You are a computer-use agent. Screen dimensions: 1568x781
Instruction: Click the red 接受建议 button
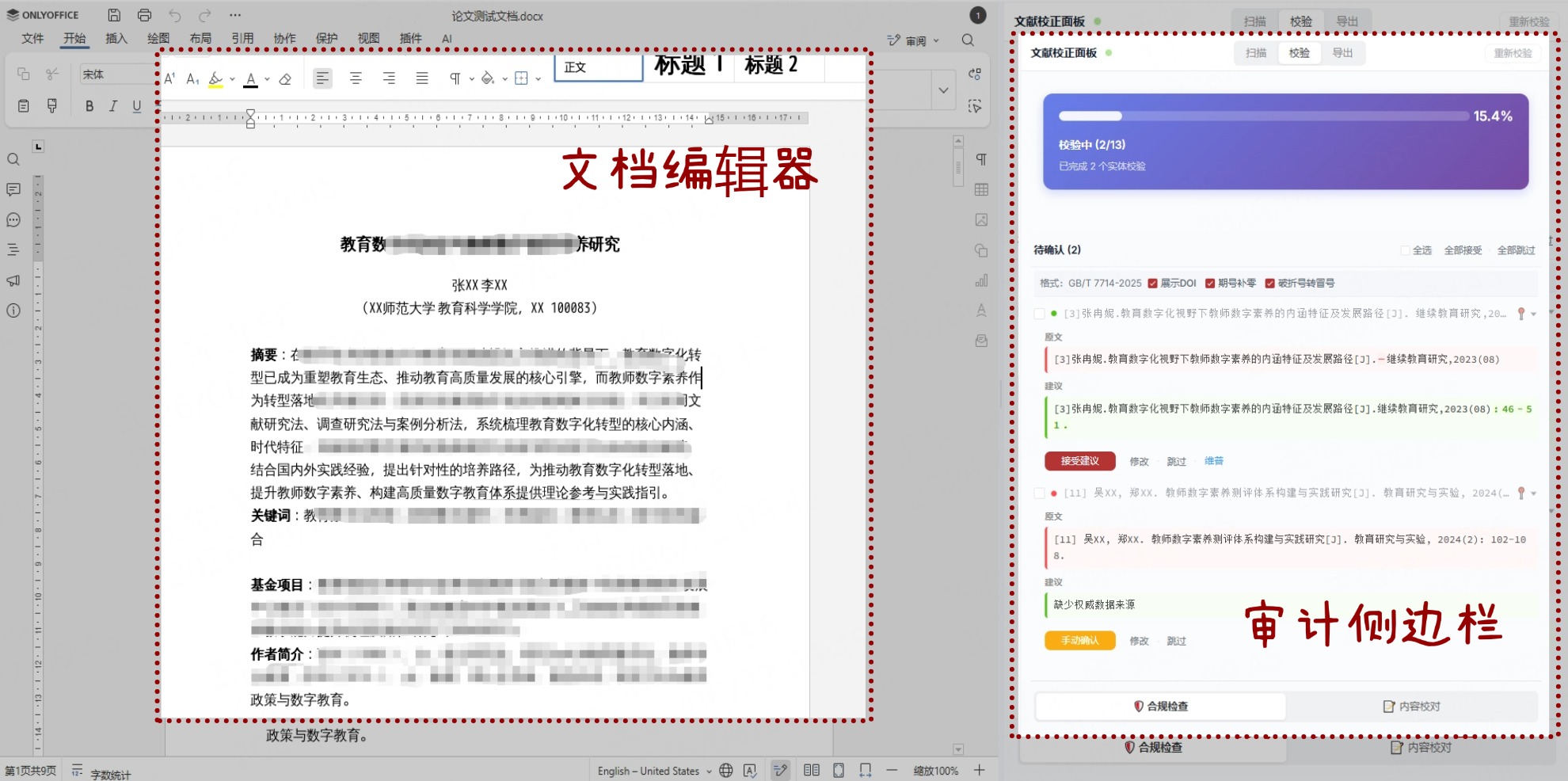(x=1080, y=461)
